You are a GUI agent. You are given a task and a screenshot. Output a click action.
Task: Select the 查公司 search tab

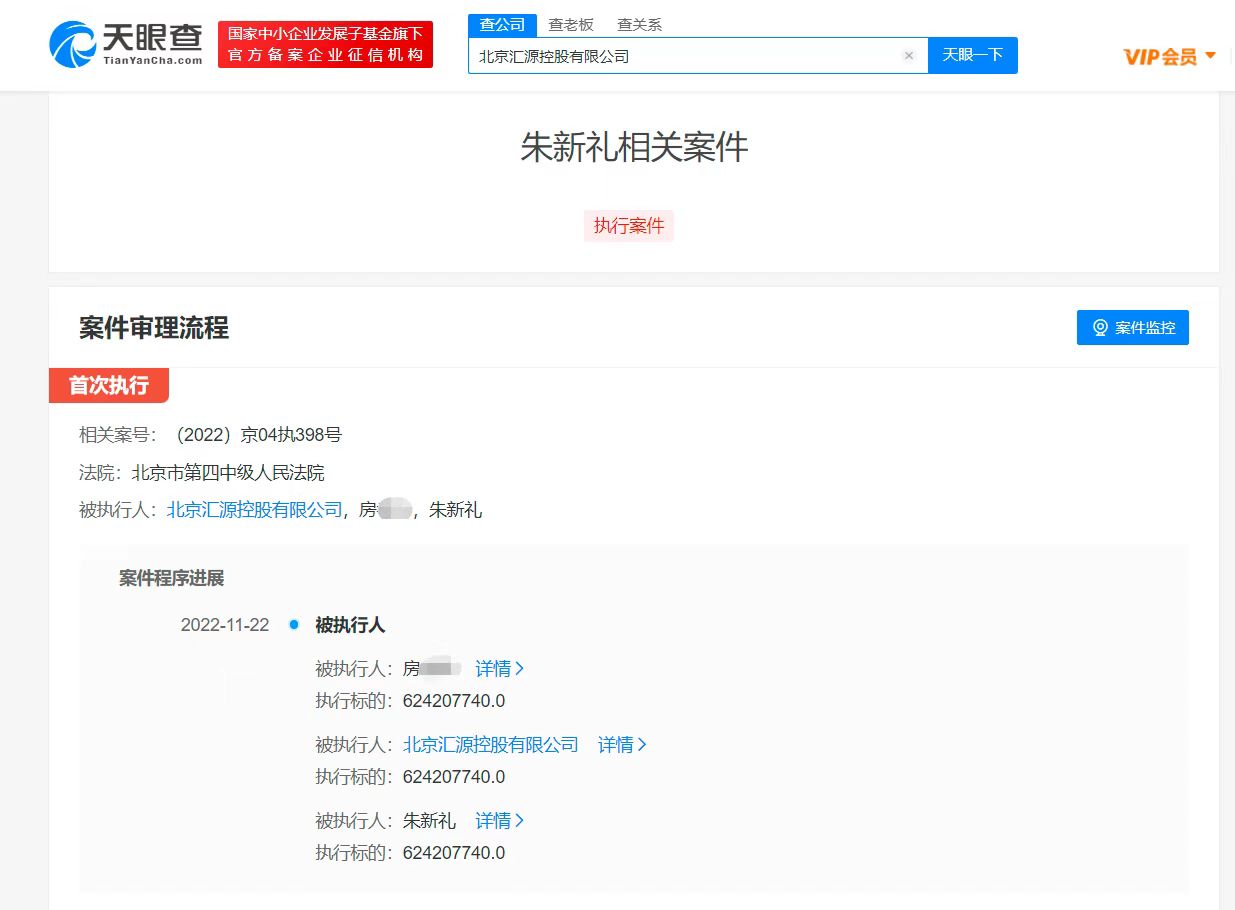(502, 25)
